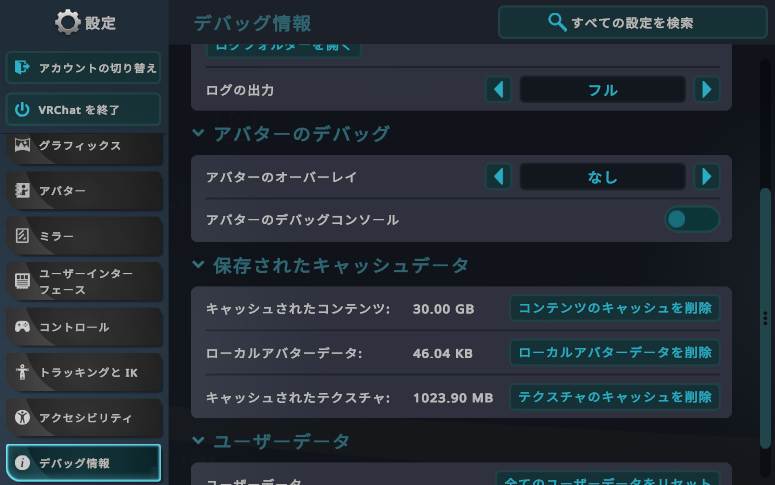
Task: Click the Avatar category icon
Action: [x=22, y=190]
